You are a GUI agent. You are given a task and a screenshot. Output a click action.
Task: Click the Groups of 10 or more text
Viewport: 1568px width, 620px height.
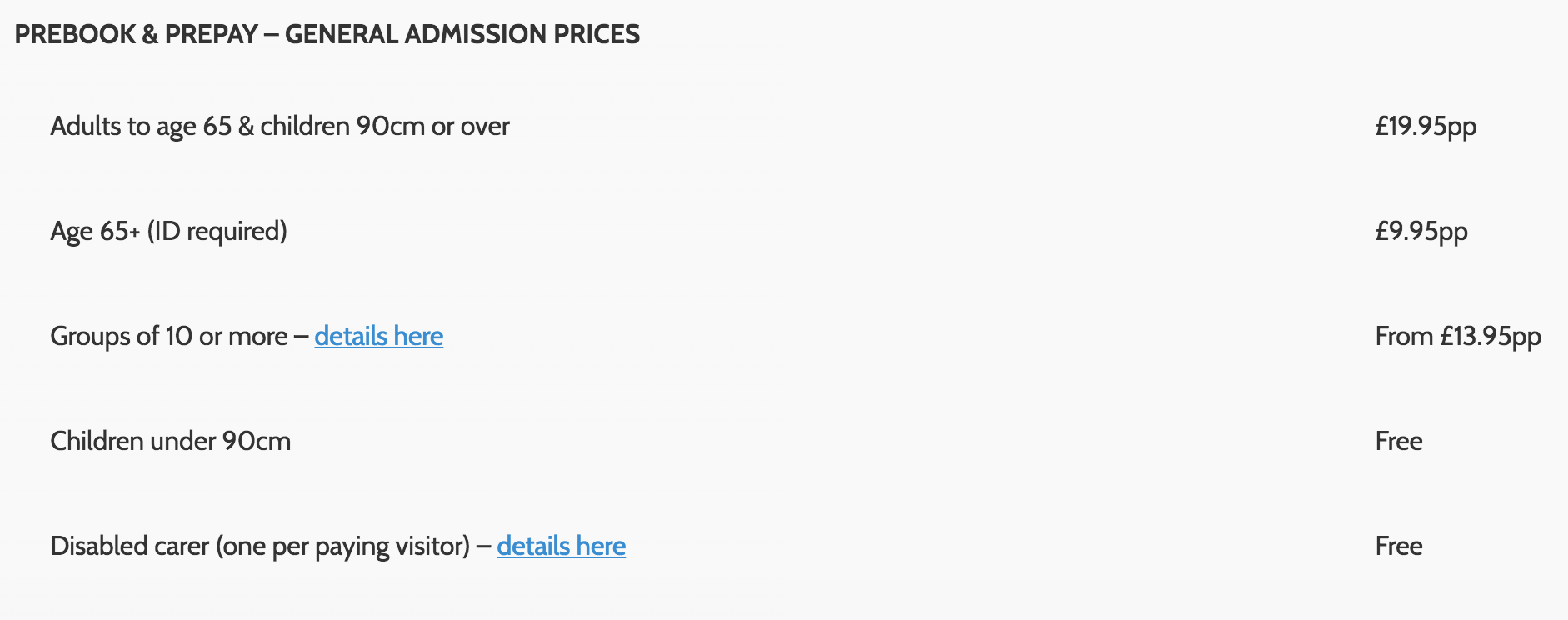pos(168,336)
